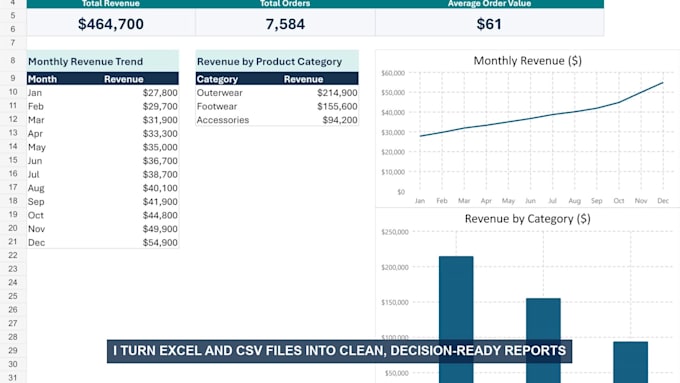This screenshot has width=680, height=383.
Task: Select the Apr month cell
Action: click(x=35, y=134)
